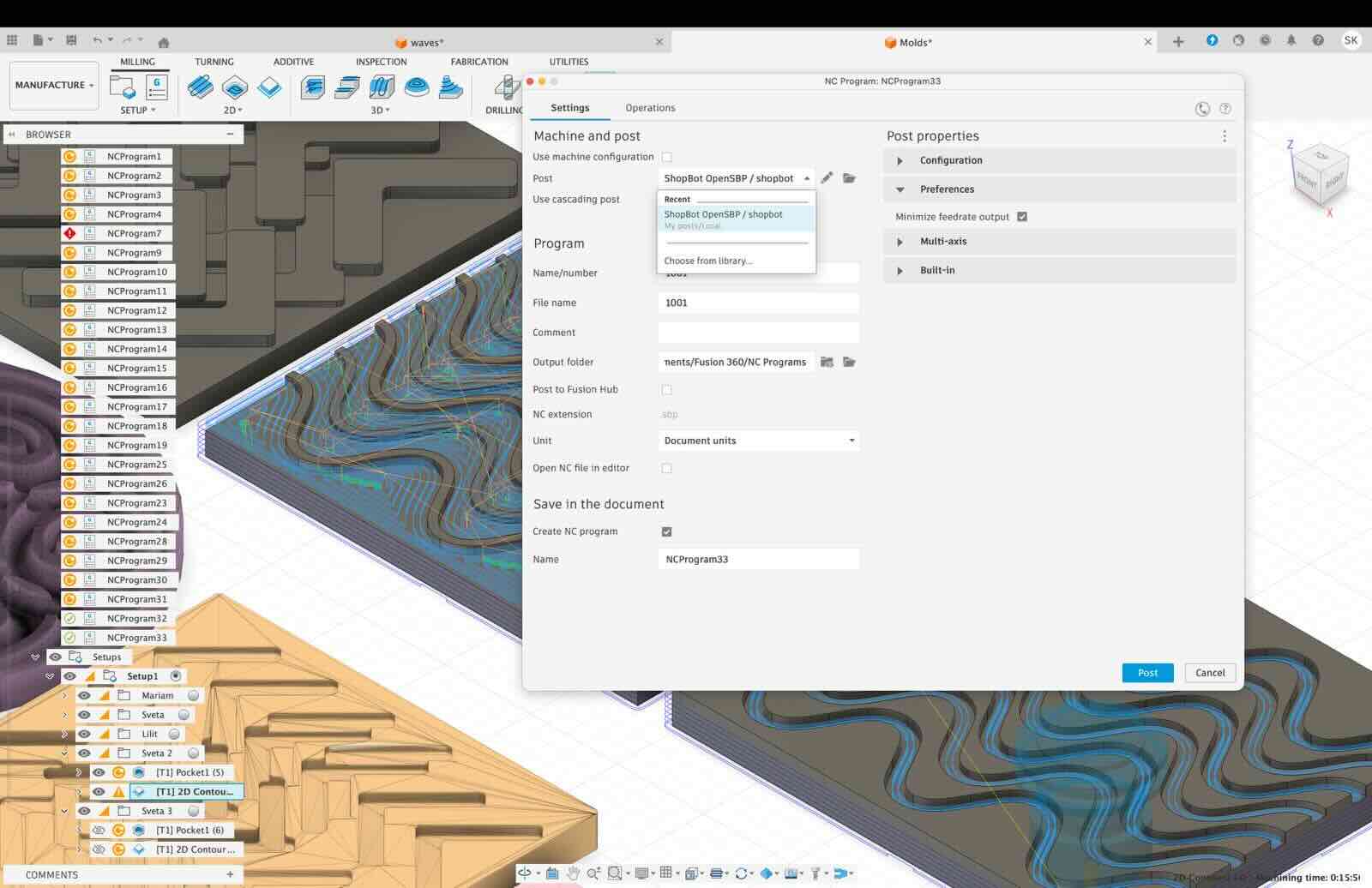Open post library folder icon
Screen dimensions: 1372x888
pos(849,178)
